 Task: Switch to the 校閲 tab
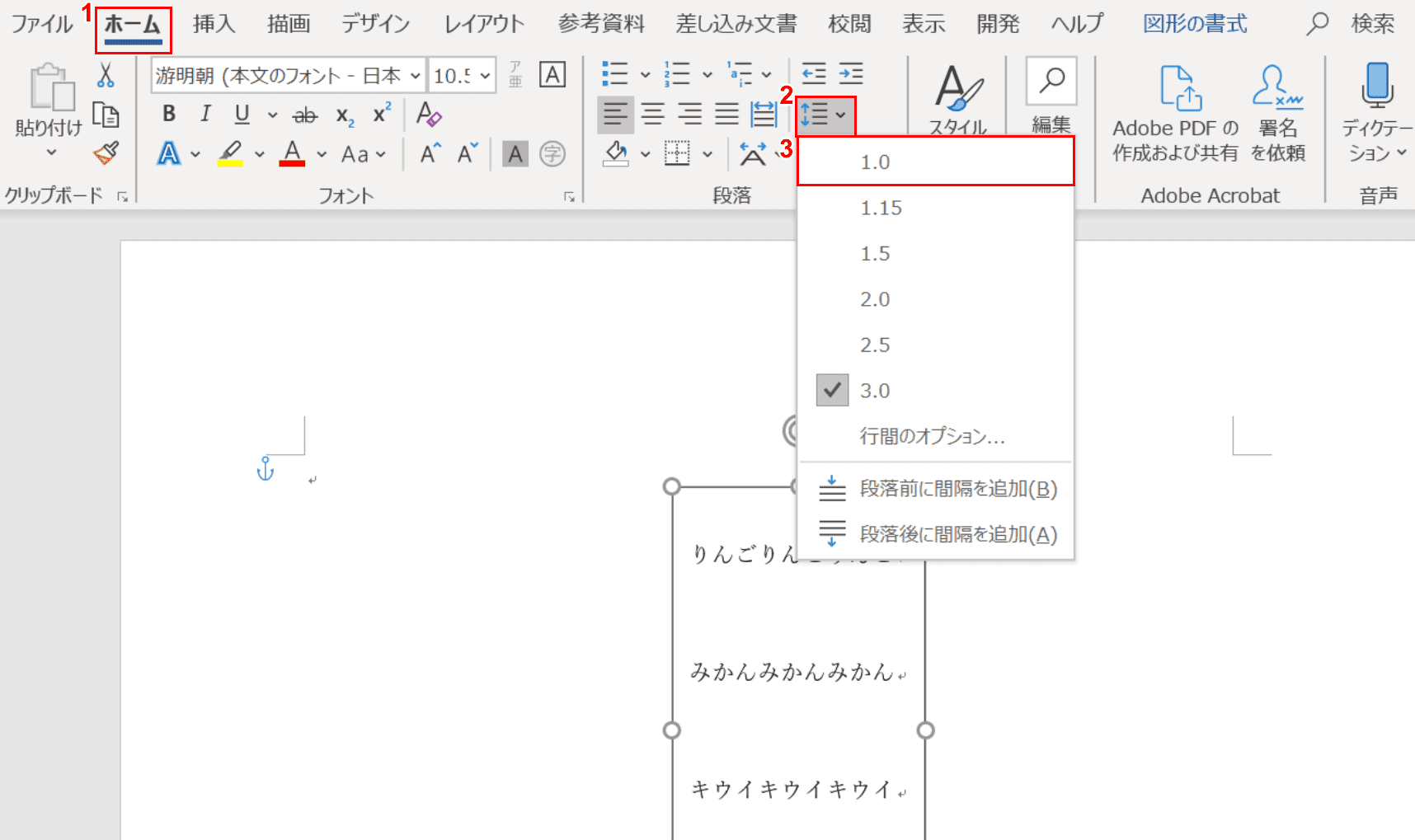click(x=849, y=24)
